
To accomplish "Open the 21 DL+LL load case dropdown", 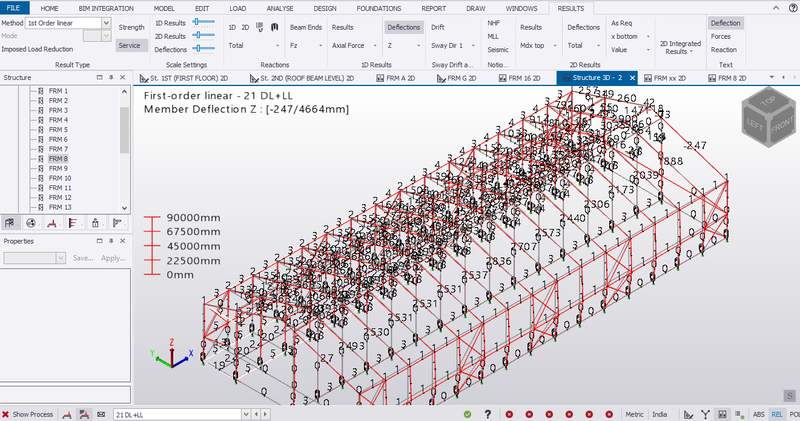I will coord(246,414).
